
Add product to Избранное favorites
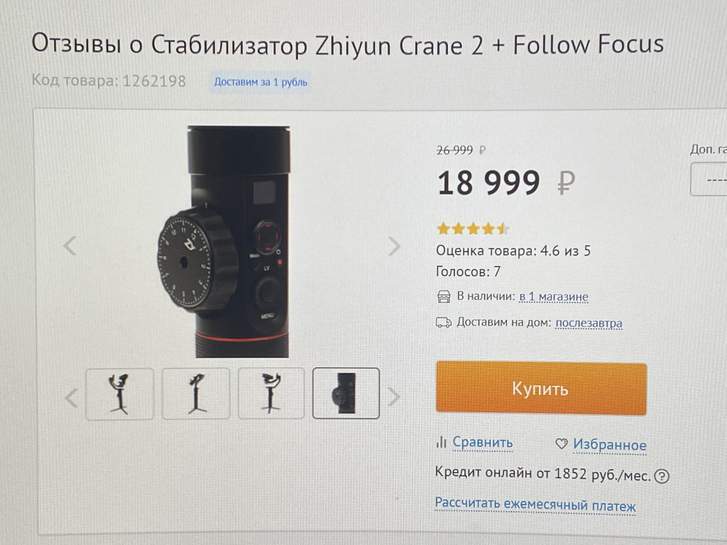[610, 444]
